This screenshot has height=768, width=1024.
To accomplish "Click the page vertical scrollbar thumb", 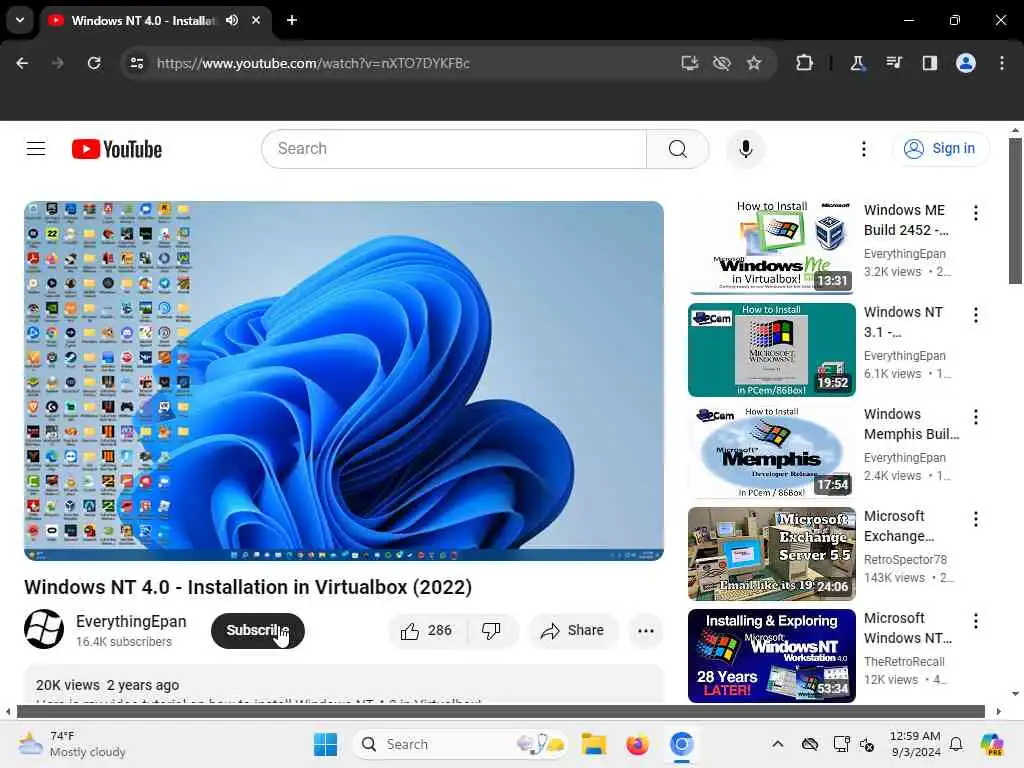I will [x=1015, y=210].
